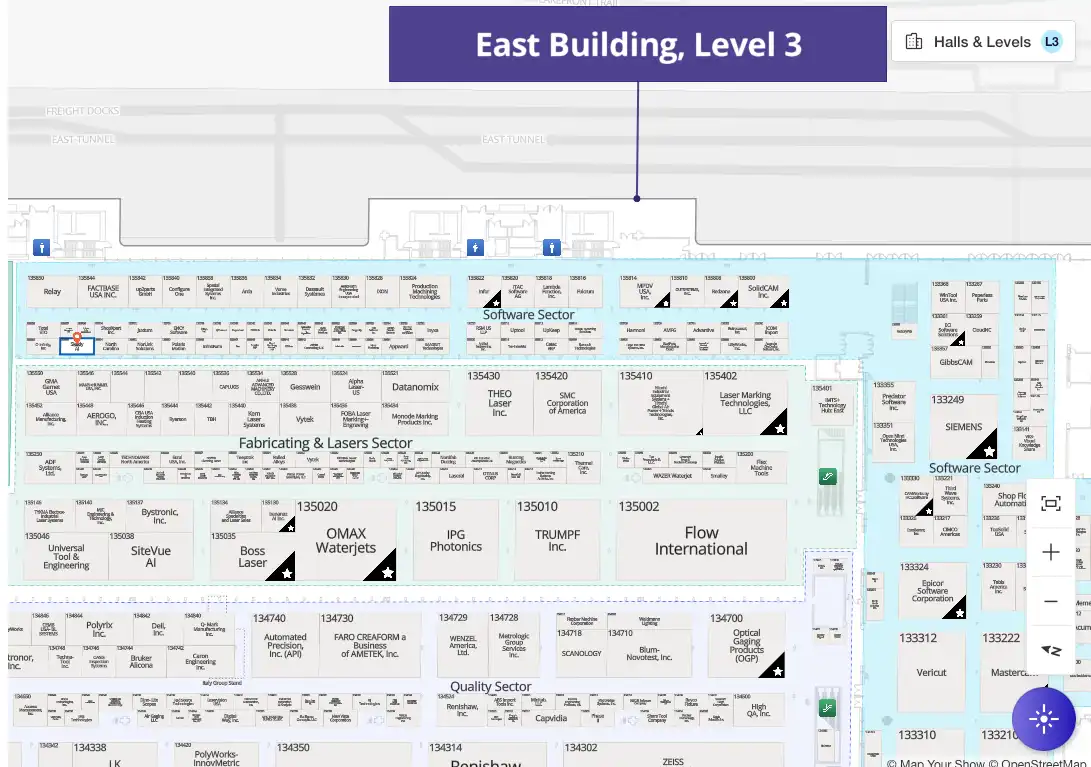Screen dimensions: 1091x767
Task: Click the East Building, Level 3 banner
Action: [637, 44]
